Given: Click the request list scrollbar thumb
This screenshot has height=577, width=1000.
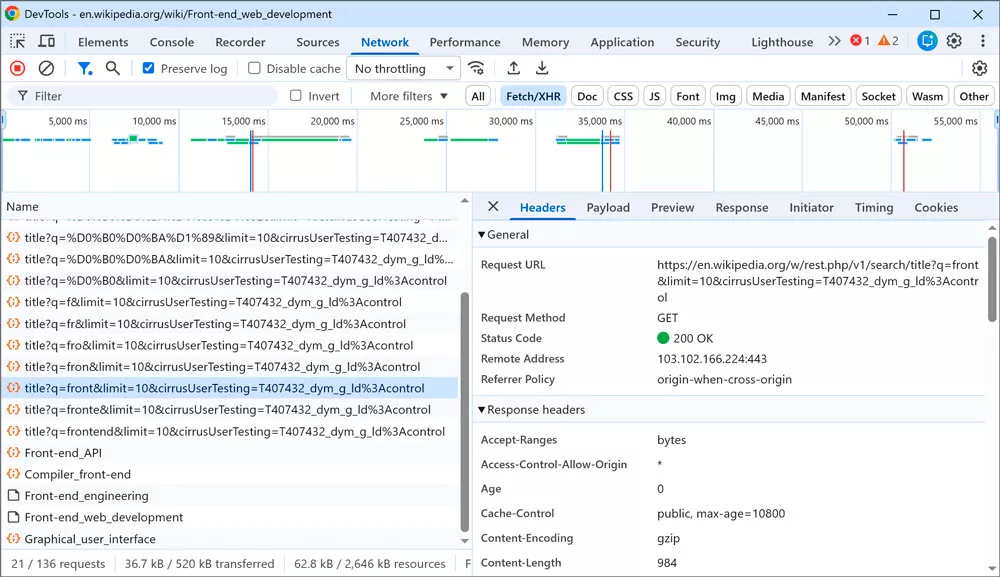Looking at the screenshot, I should [464, 411].
